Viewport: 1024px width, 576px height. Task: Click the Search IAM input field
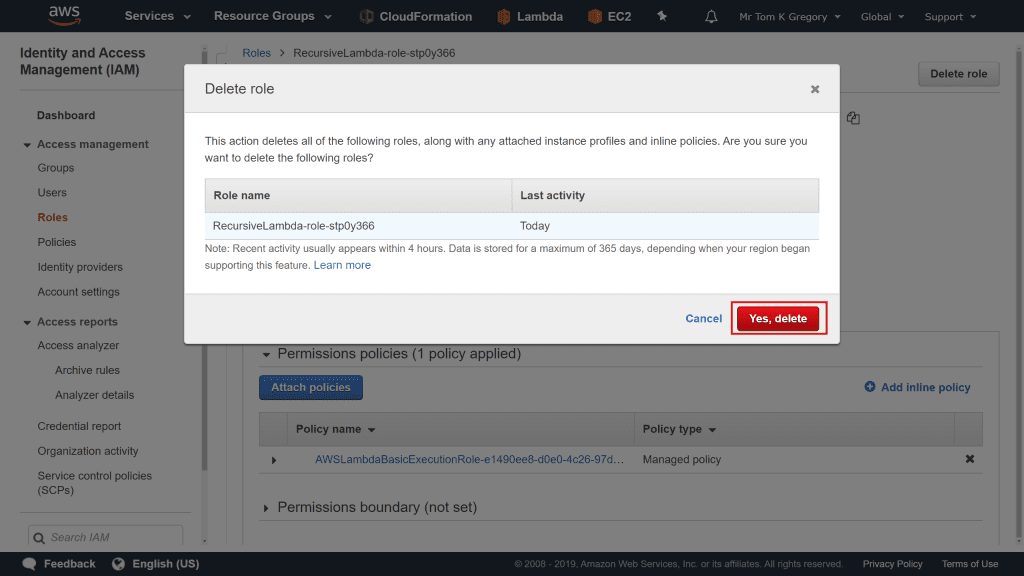pyautogui.click(x=110, y=537)
